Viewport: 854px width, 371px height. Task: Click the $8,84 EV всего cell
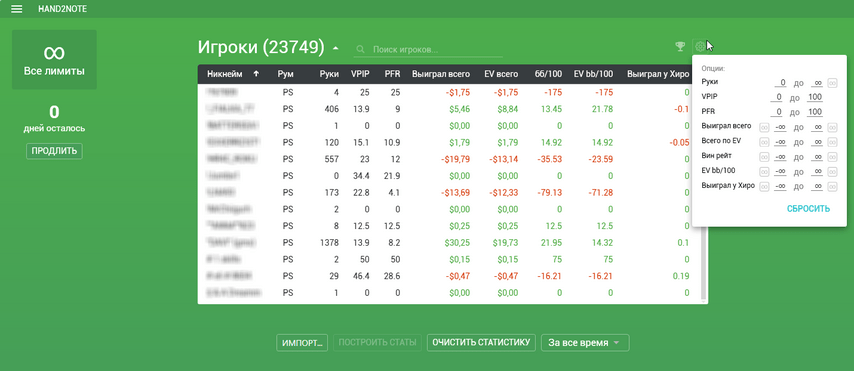pos(507,109)
